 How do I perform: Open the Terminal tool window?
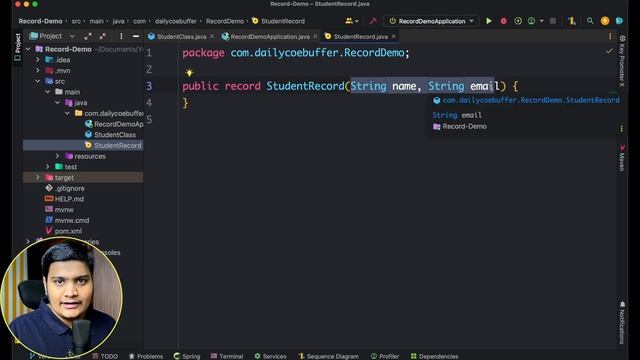(227, 356)
